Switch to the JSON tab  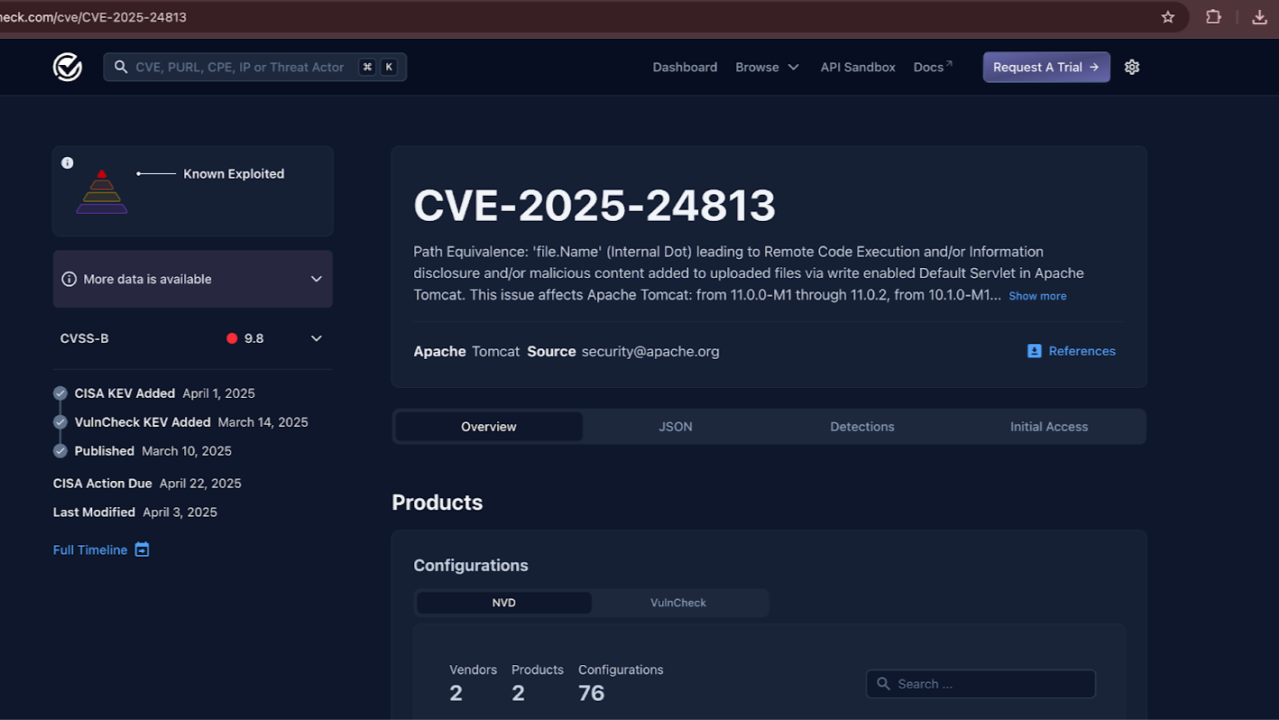[x=675, y=426]
